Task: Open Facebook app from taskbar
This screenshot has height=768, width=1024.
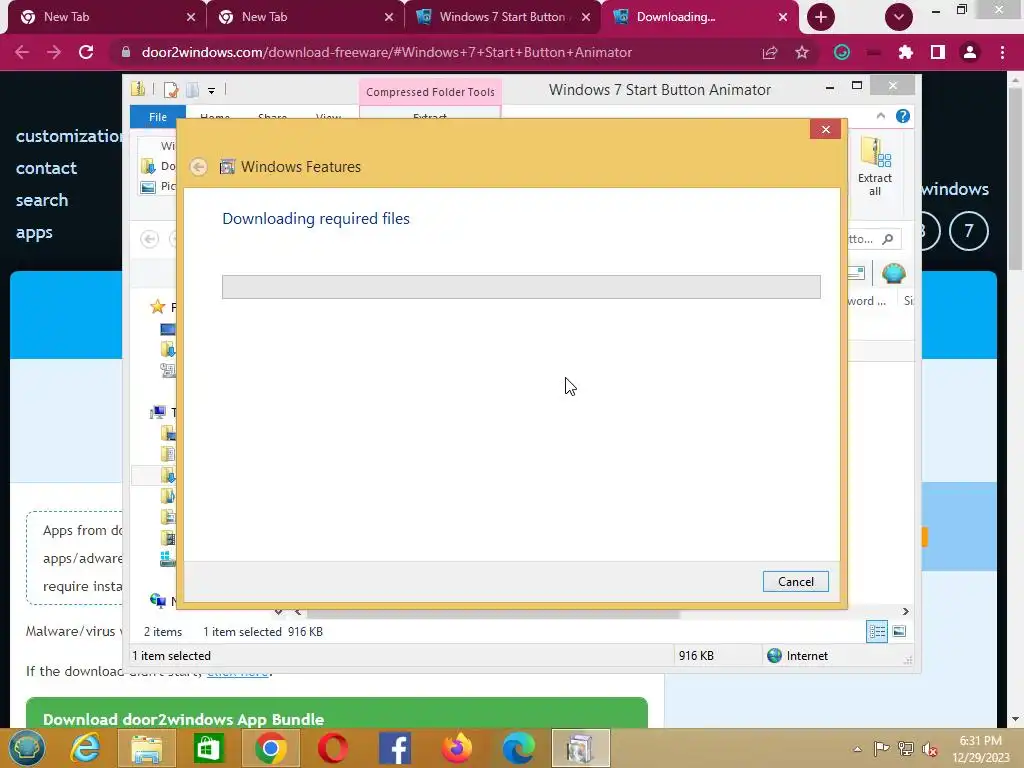Action: point(394,748)
